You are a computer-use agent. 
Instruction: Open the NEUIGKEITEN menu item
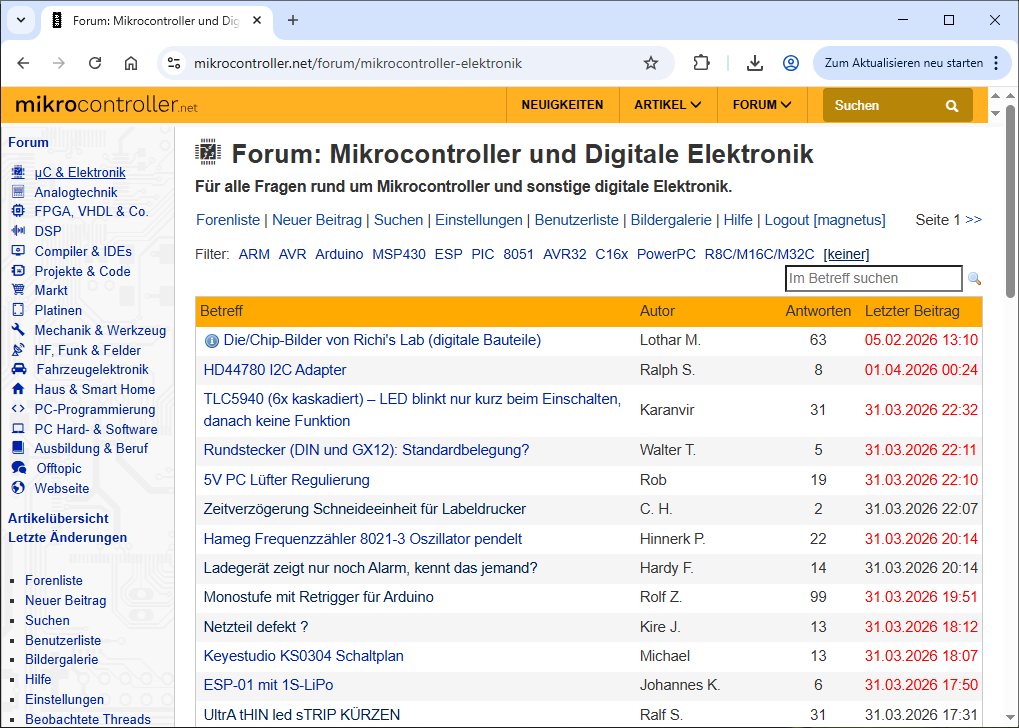(x=562, y=105)
